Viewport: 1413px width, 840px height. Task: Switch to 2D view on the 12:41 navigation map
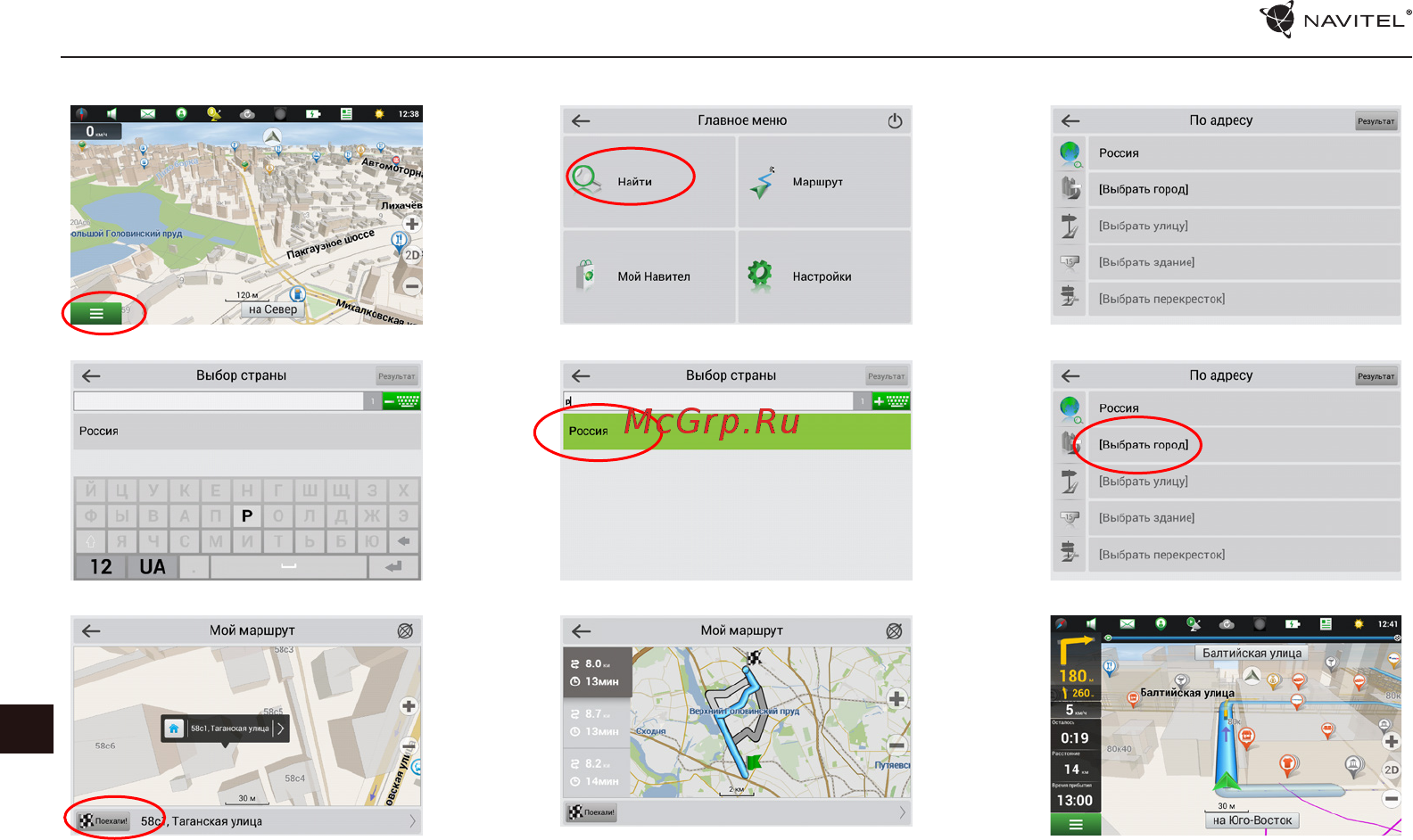click(1392, 770)
